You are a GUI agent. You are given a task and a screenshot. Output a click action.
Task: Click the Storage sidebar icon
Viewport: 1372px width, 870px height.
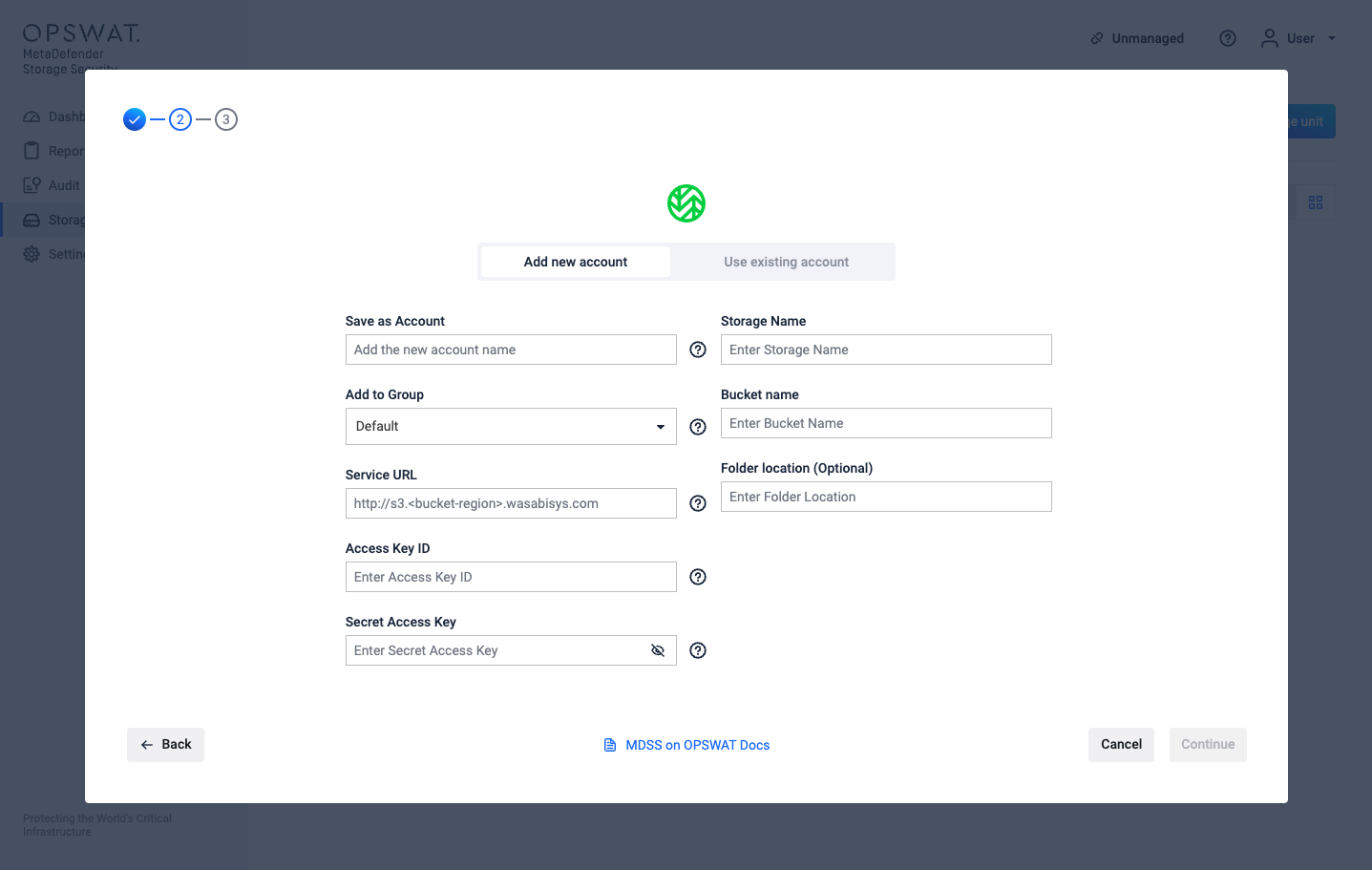pos(32,220)
